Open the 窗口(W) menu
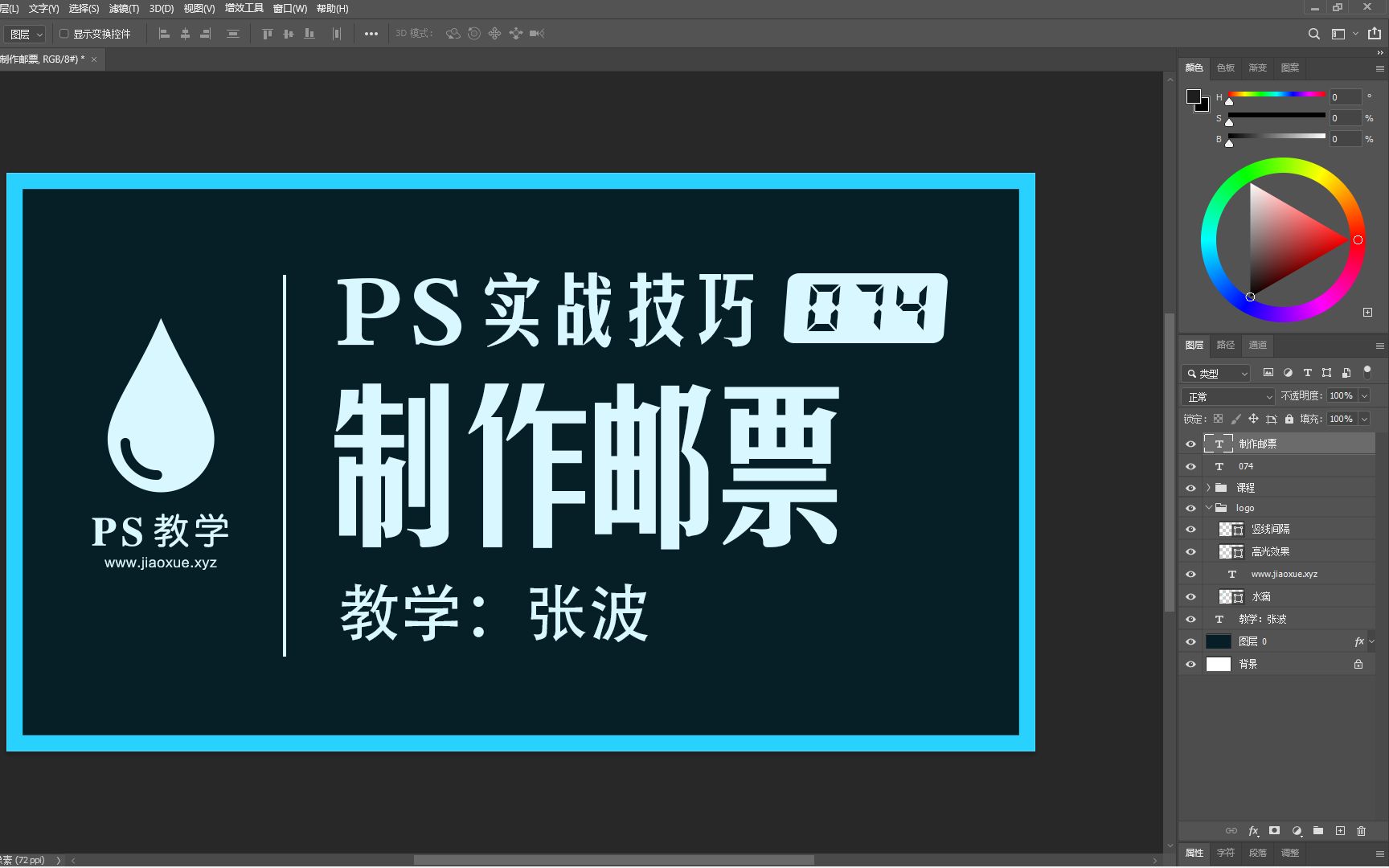This screenshot has width=1389, height=868. coord(289,9)
